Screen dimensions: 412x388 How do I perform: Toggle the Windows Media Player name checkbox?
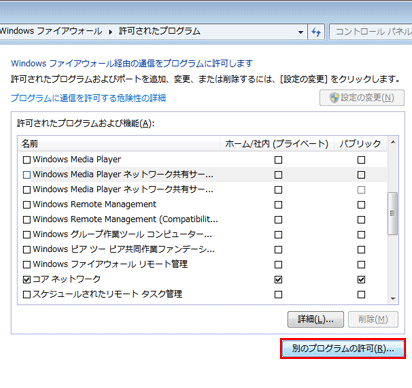click(27, 160)
